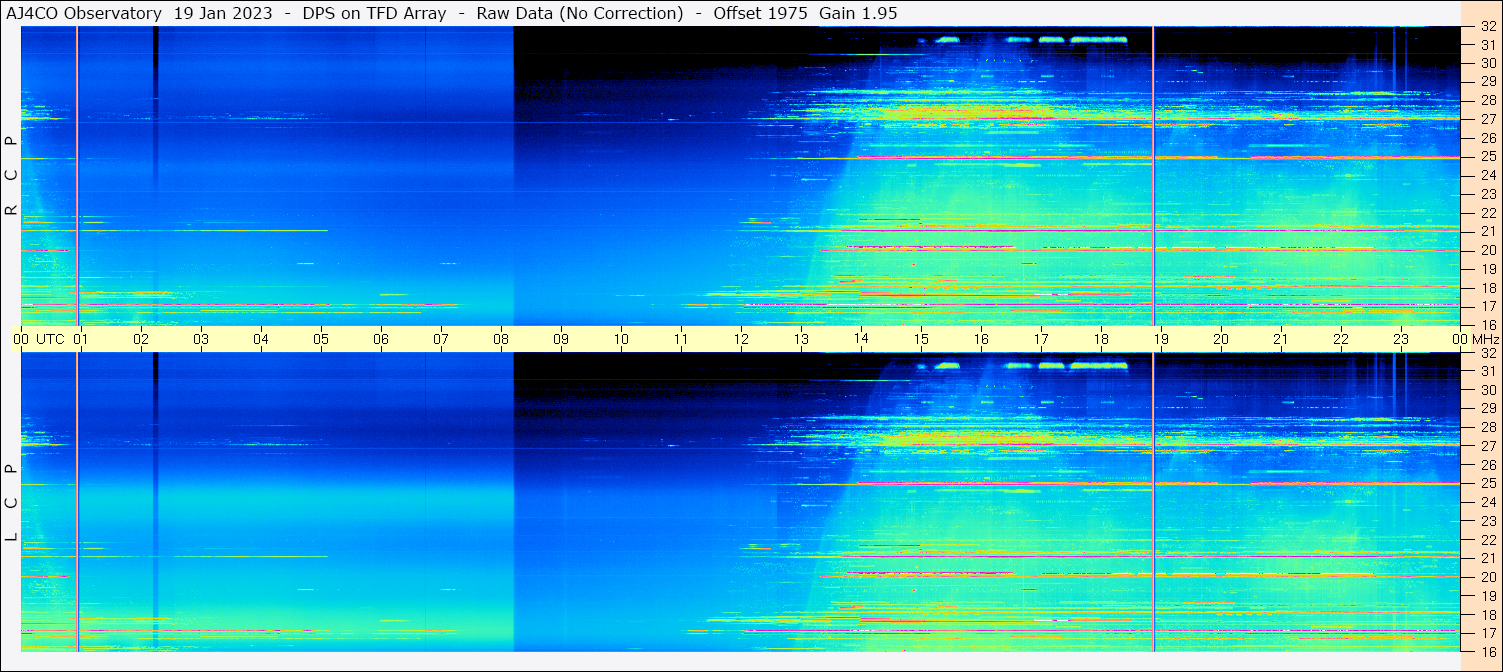Click 29 MHz on the LCP frequency scale

1488,409
